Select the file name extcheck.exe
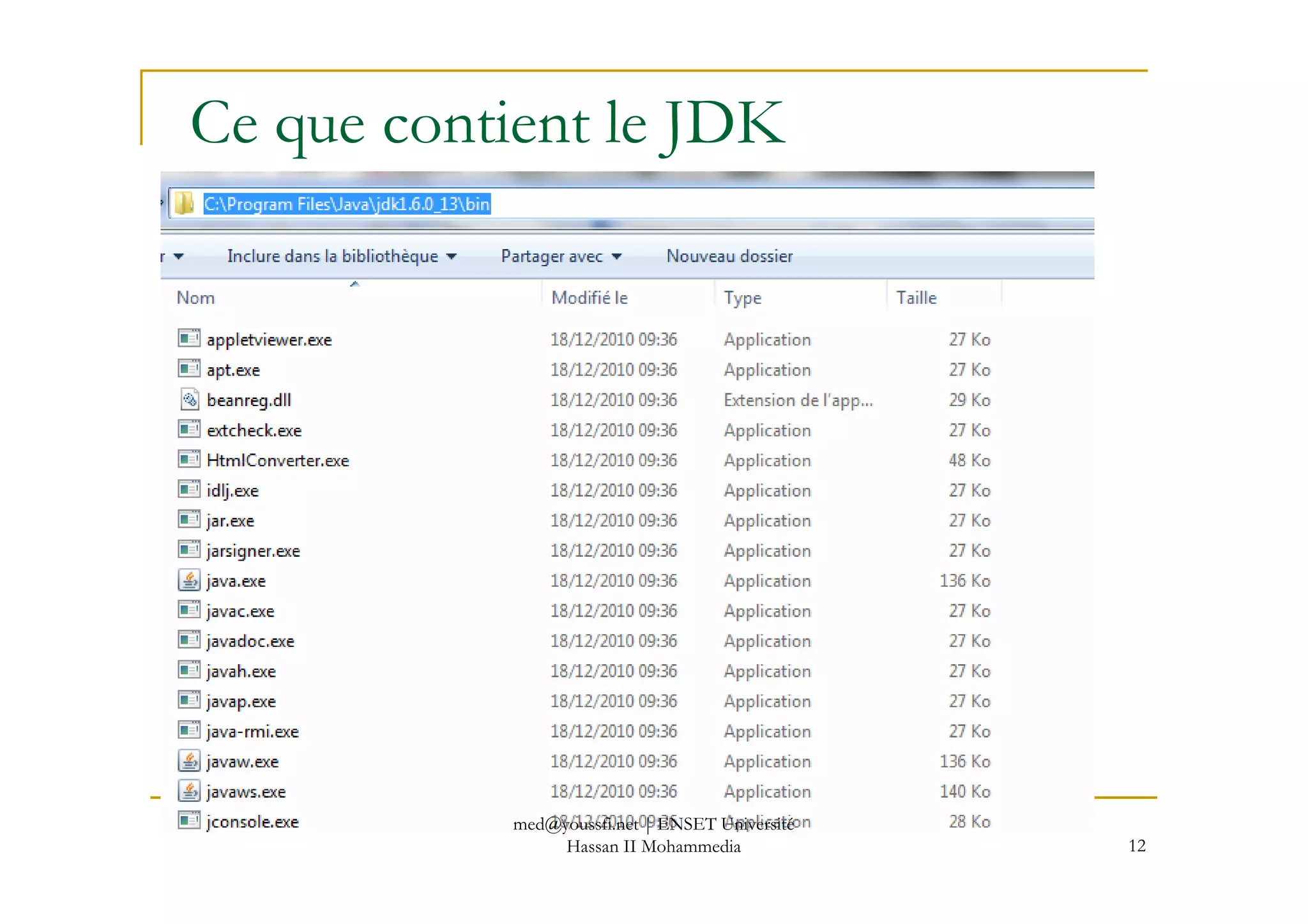Screen dimensions: 1308x924 click(254, 430)
